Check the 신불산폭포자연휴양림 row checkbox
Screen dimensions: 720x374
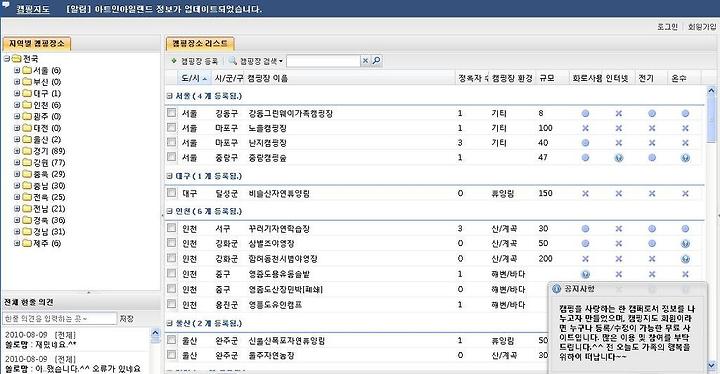171,340
